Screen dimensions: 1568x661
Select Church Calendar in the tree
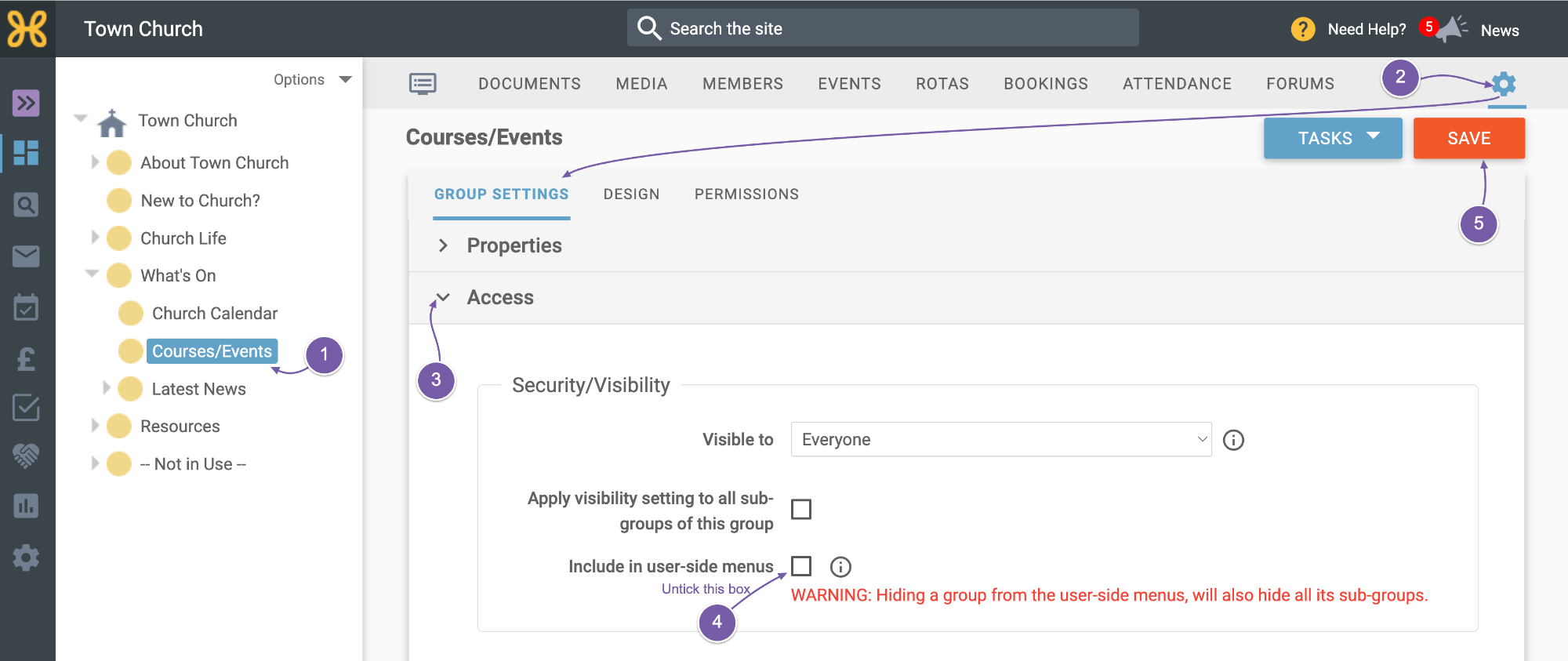[215, 314]
